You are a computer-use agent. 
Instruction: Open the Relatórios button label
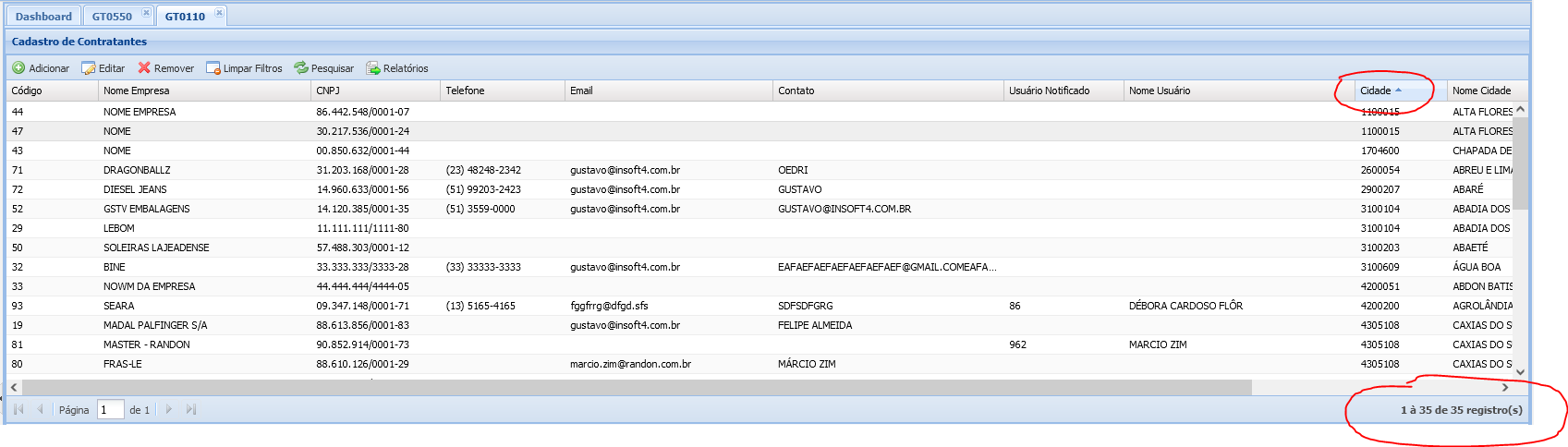(x=406, y=68)
